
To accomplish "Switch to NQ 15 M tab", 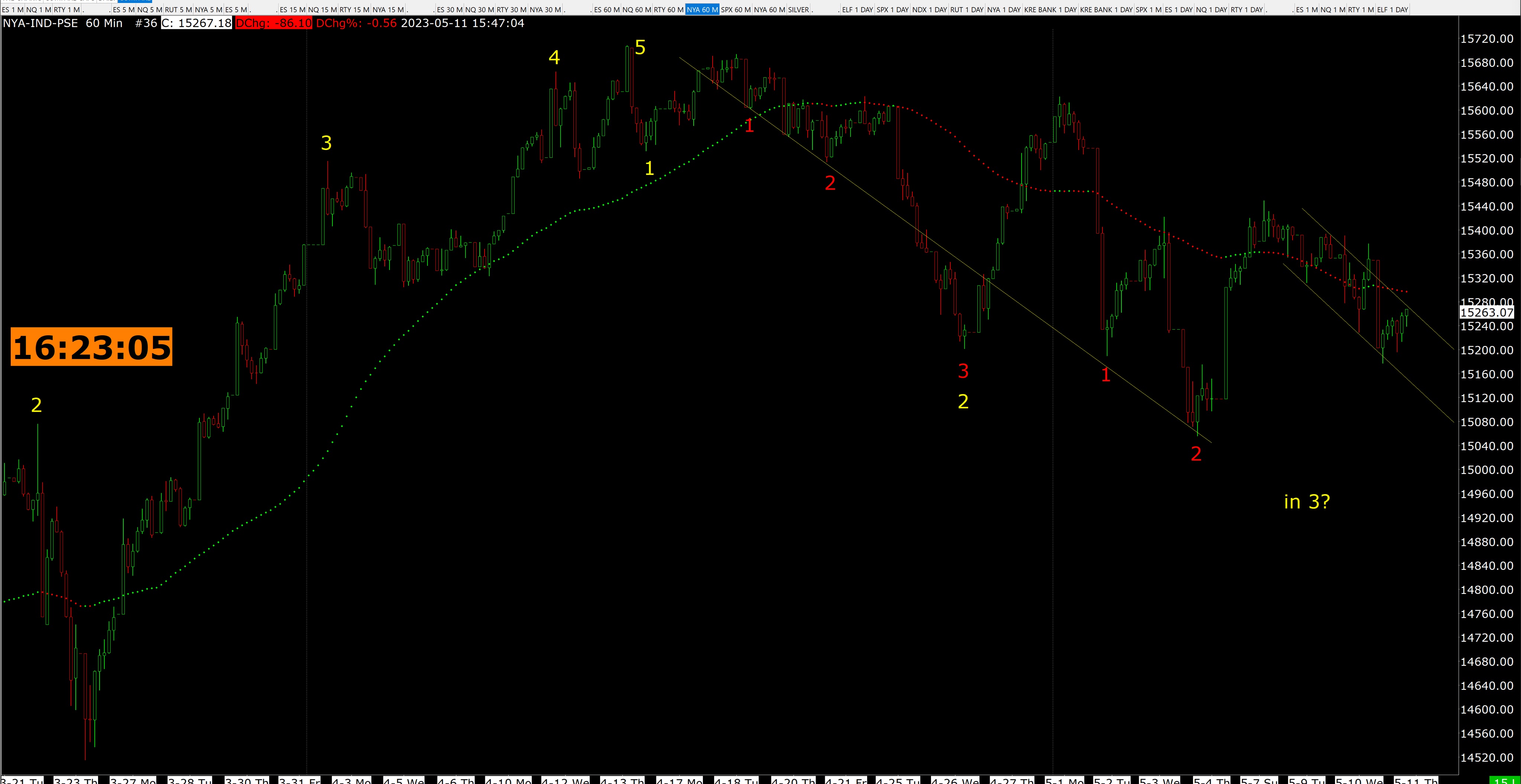I will [x=322, y=9].
